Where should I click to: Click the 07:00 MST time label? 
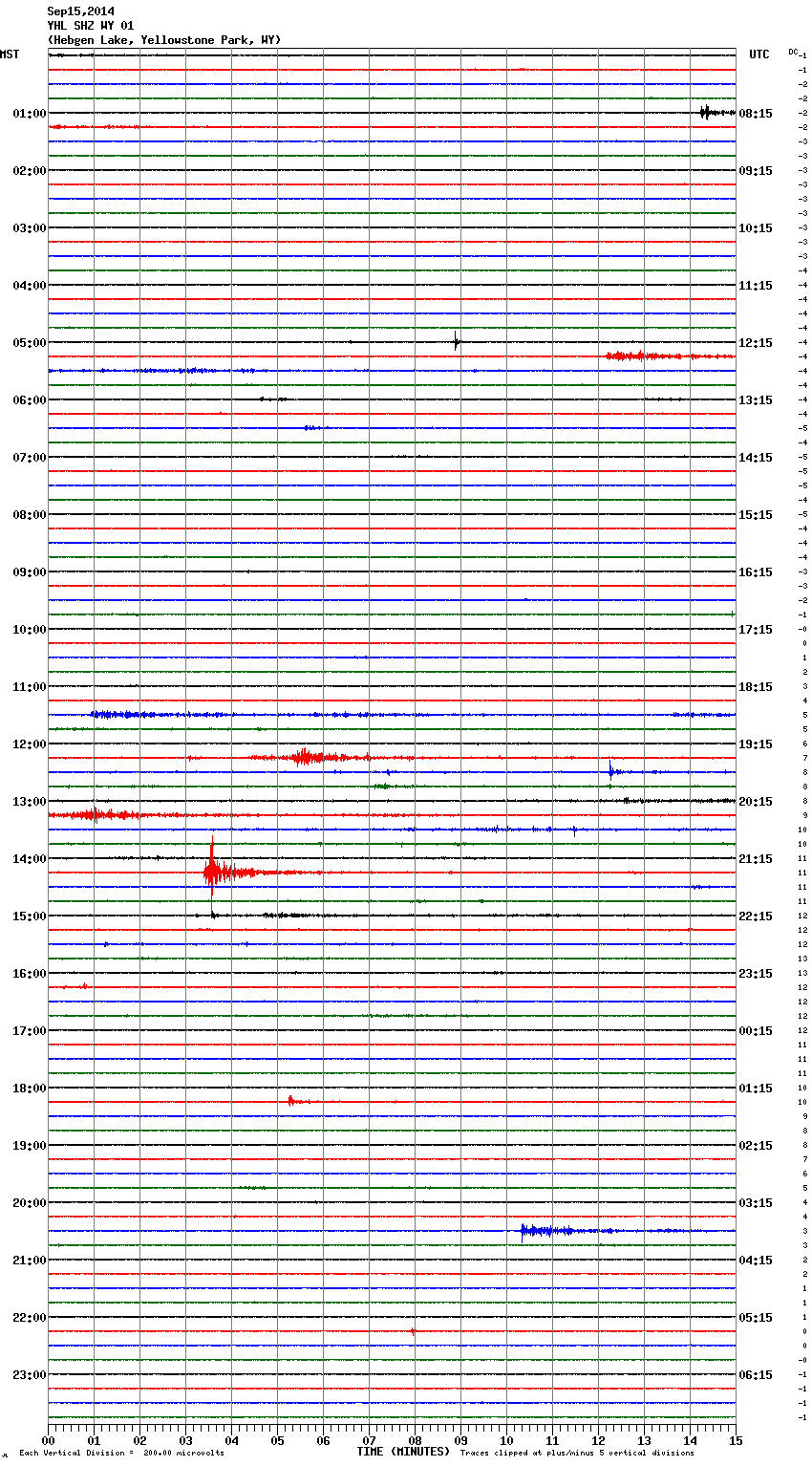coord(29,458)
